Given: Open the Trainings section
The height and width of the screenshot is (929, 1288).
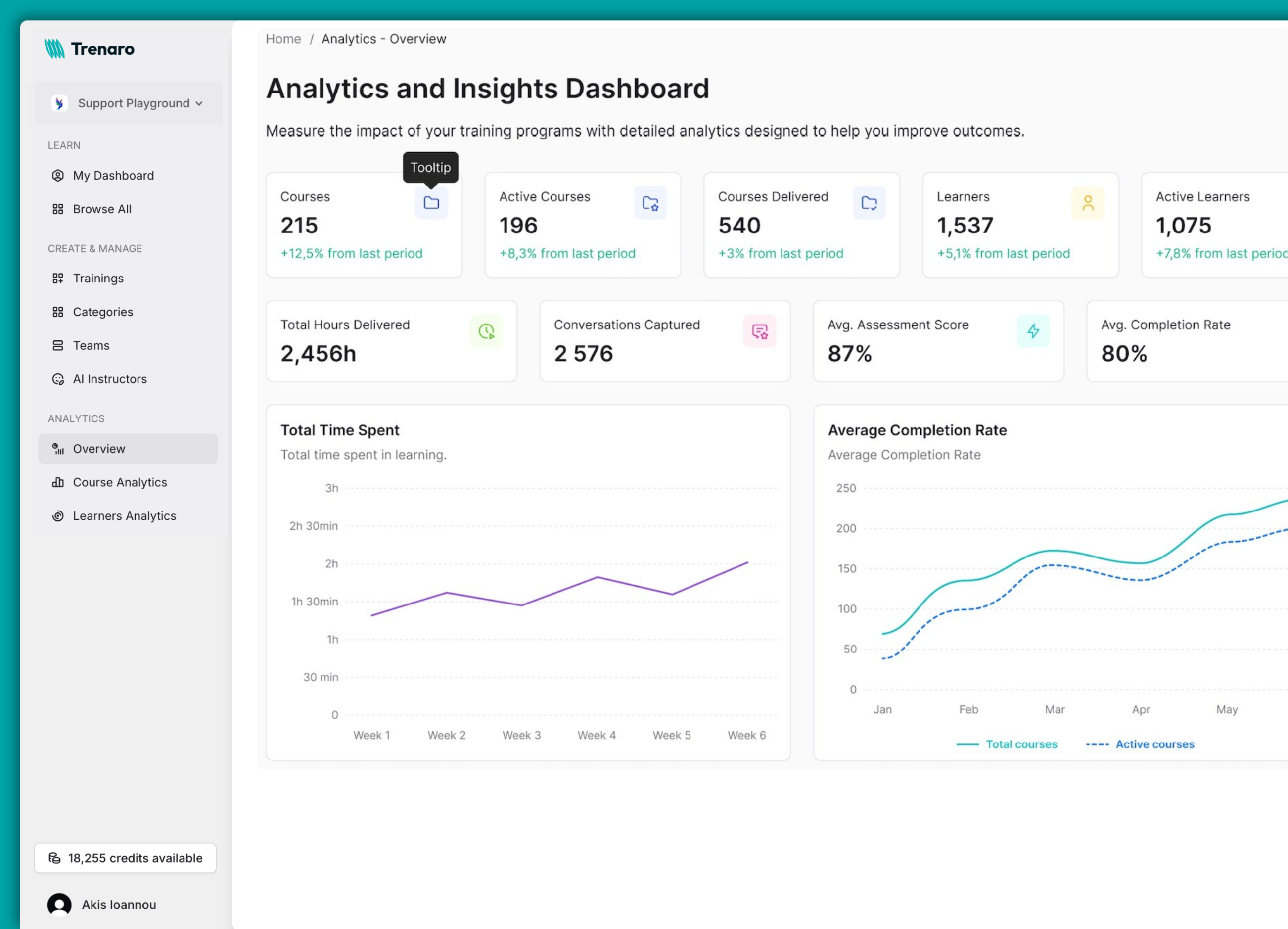Looking at the screenshot, I should coord(97,278).
